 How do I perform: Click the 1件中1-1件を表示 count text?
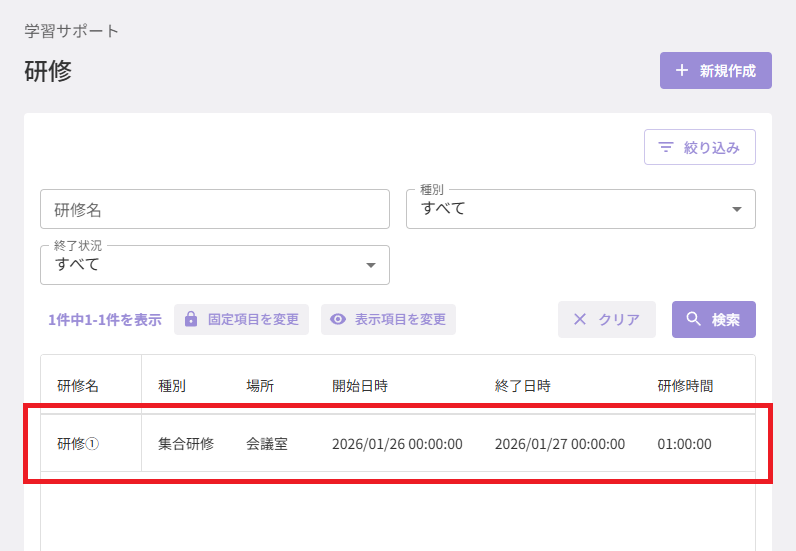click(x=105, y=319)
